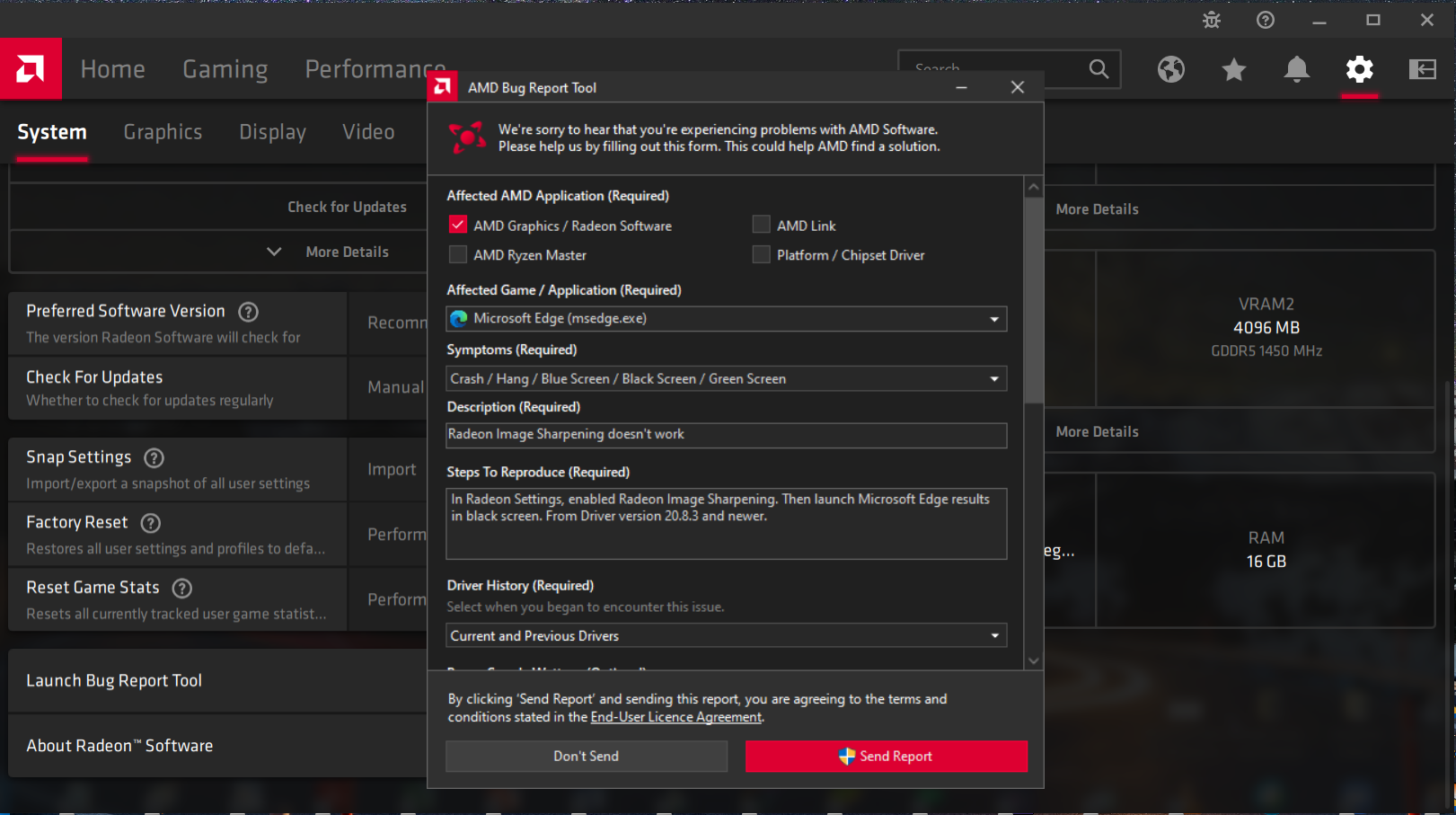1456x815 pixels.
Task: Switch to the Video settings tab
Action: pos(368,132)
